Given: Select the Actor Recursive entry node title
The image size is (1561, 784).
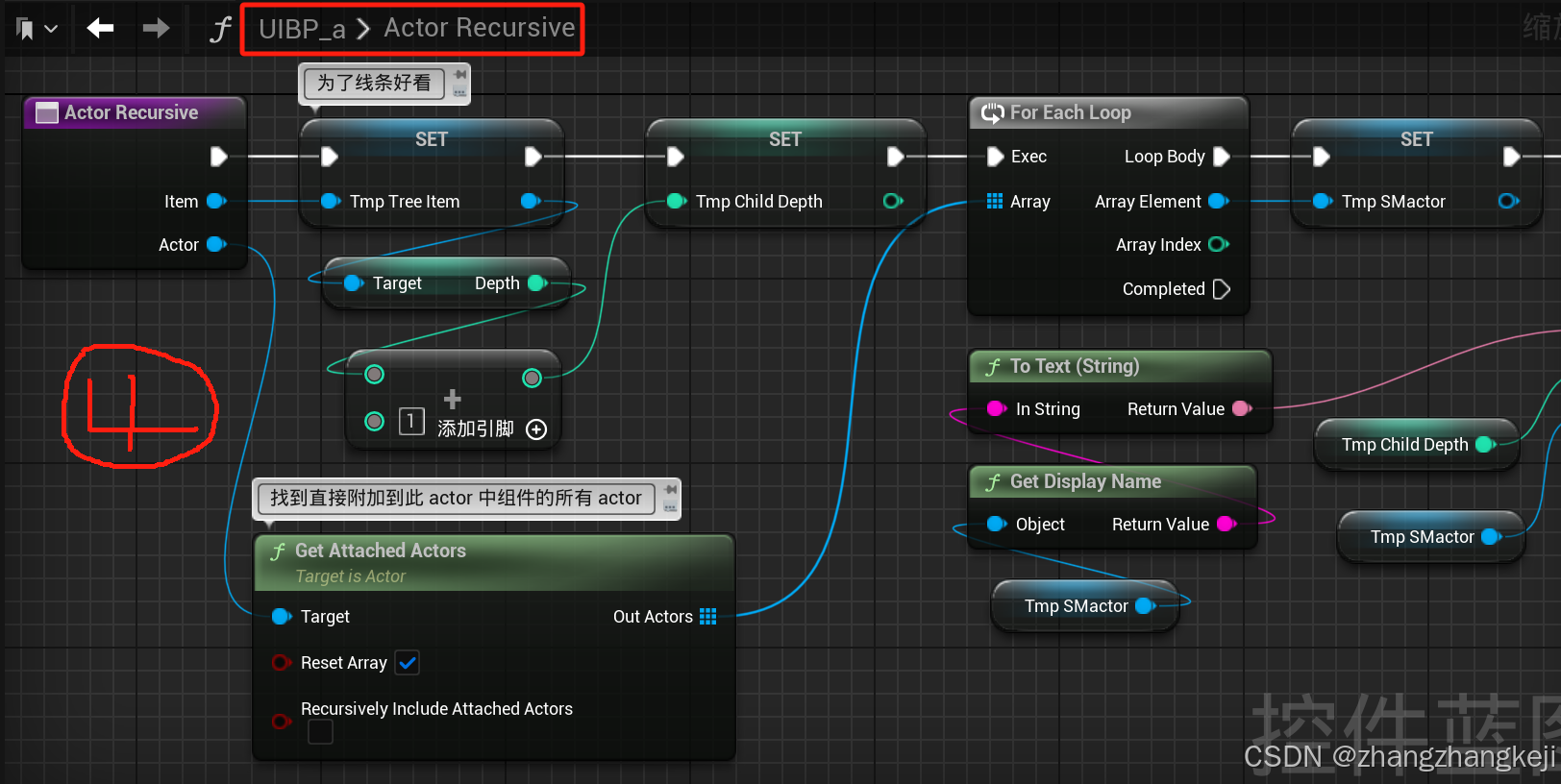Looking at the screenshot, I should 131,112.
